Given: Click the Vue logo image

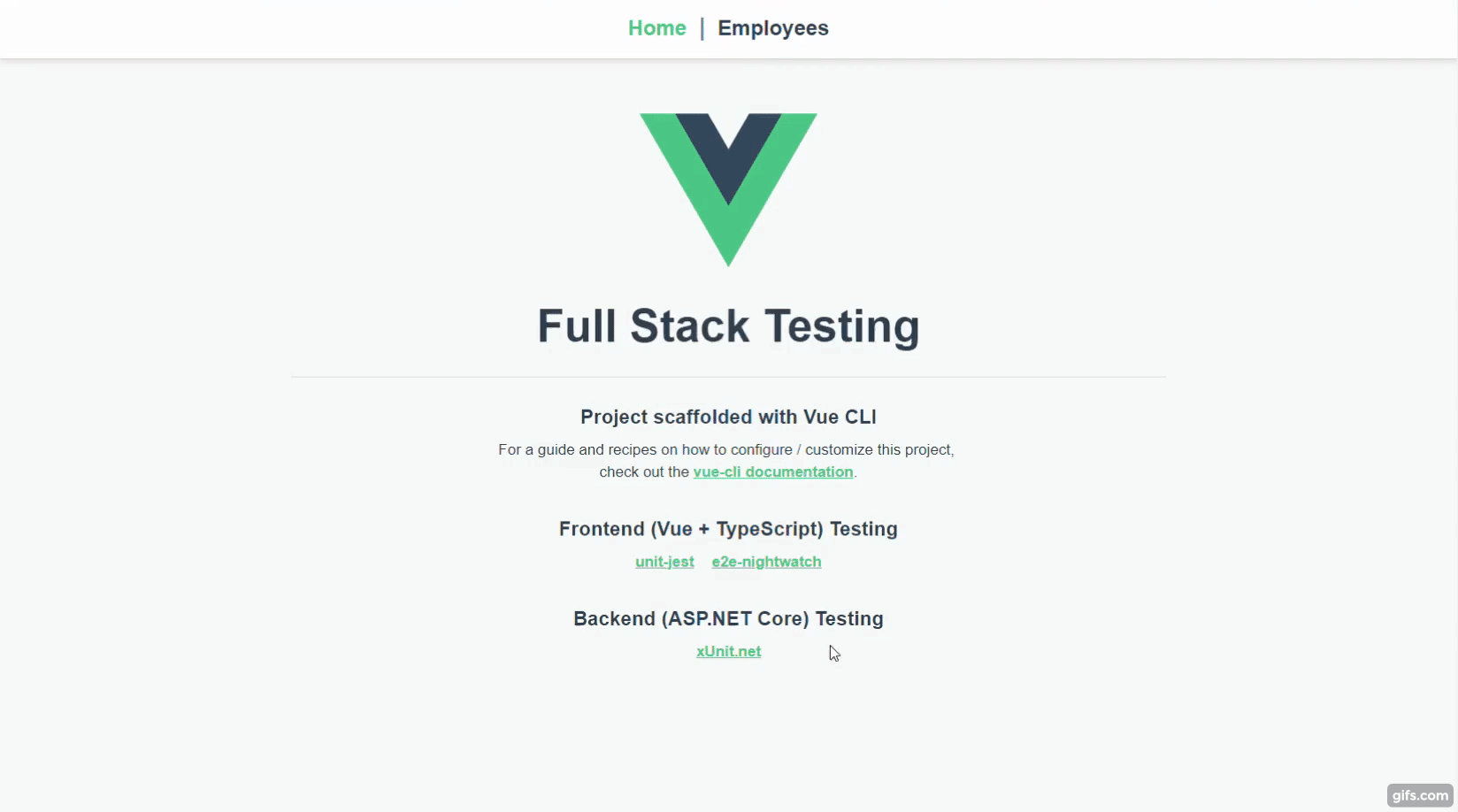Looking at the screenshot, I should pyautogui.click(x=728, y=189).
